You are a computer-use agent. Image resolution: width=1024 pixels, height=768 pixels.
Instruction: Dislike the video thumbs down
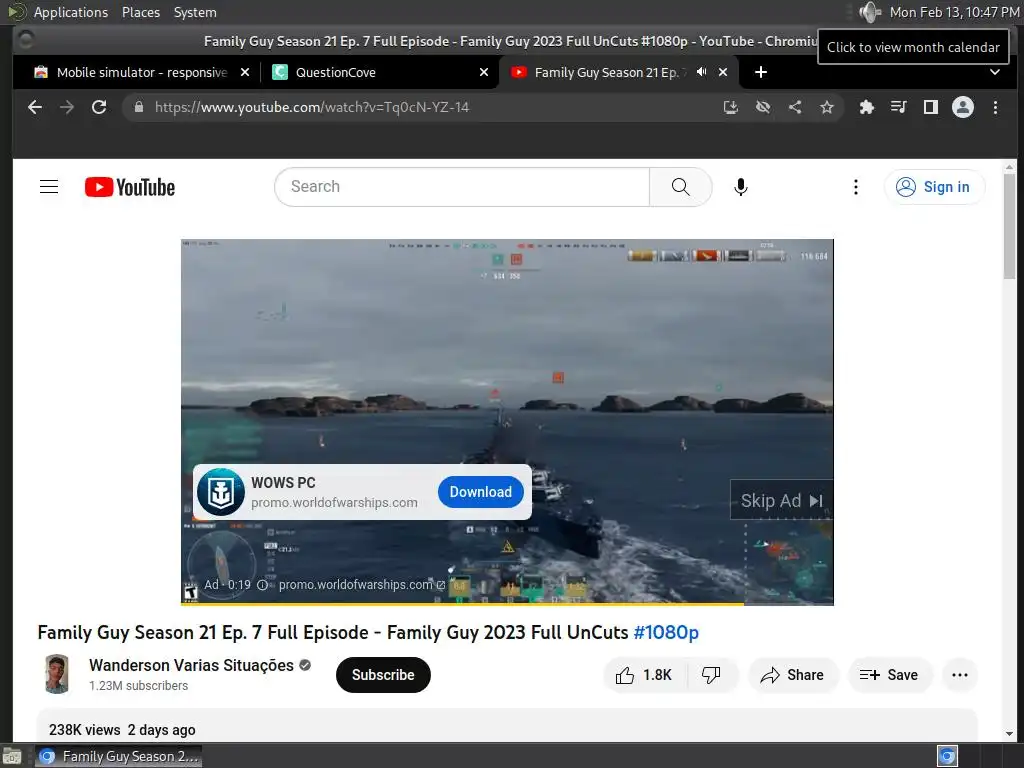click(711, 675)
